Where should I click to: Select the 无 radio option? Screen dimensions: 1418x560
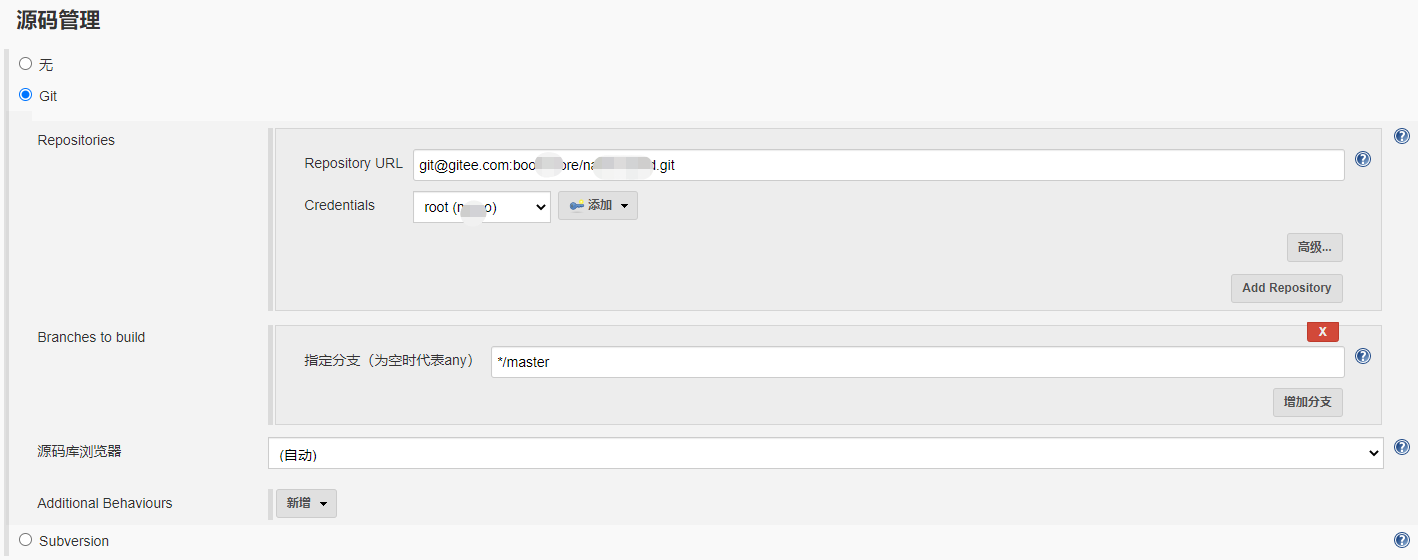pyautogui.click(x=26, y=63)
